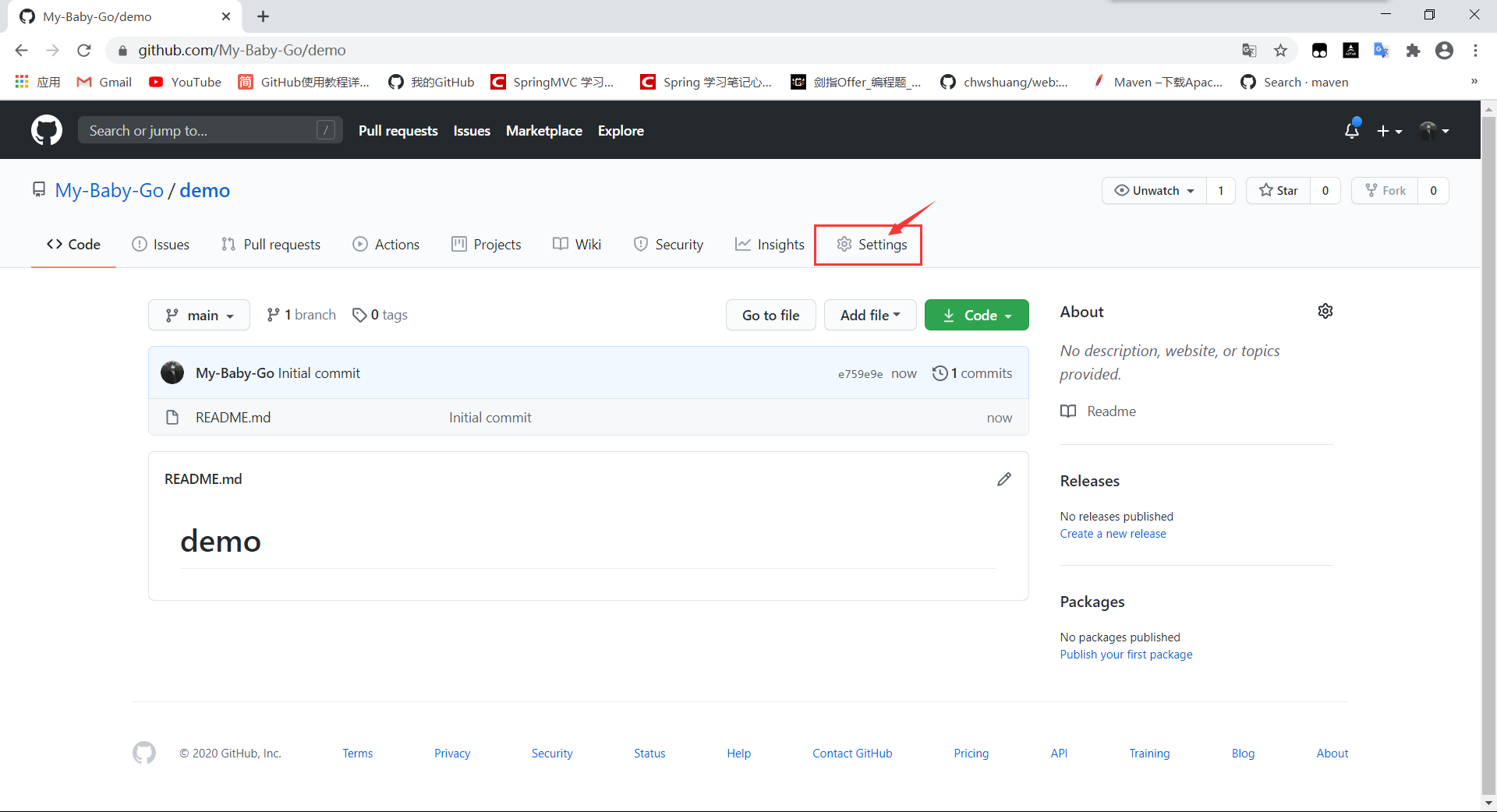
Task: Fork the demo repository
Action: pos(1385,191)
